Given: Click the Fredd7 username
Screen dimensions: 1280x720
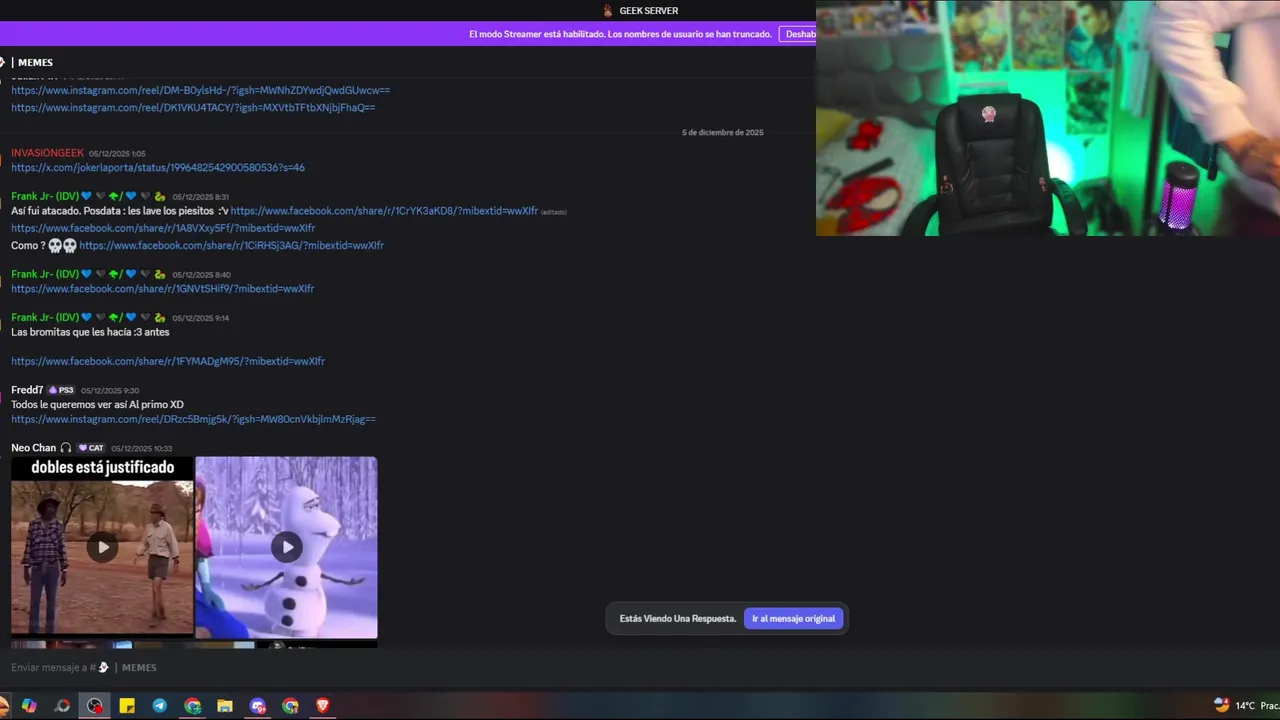Looking at the screenshot, I should (27, 390).
